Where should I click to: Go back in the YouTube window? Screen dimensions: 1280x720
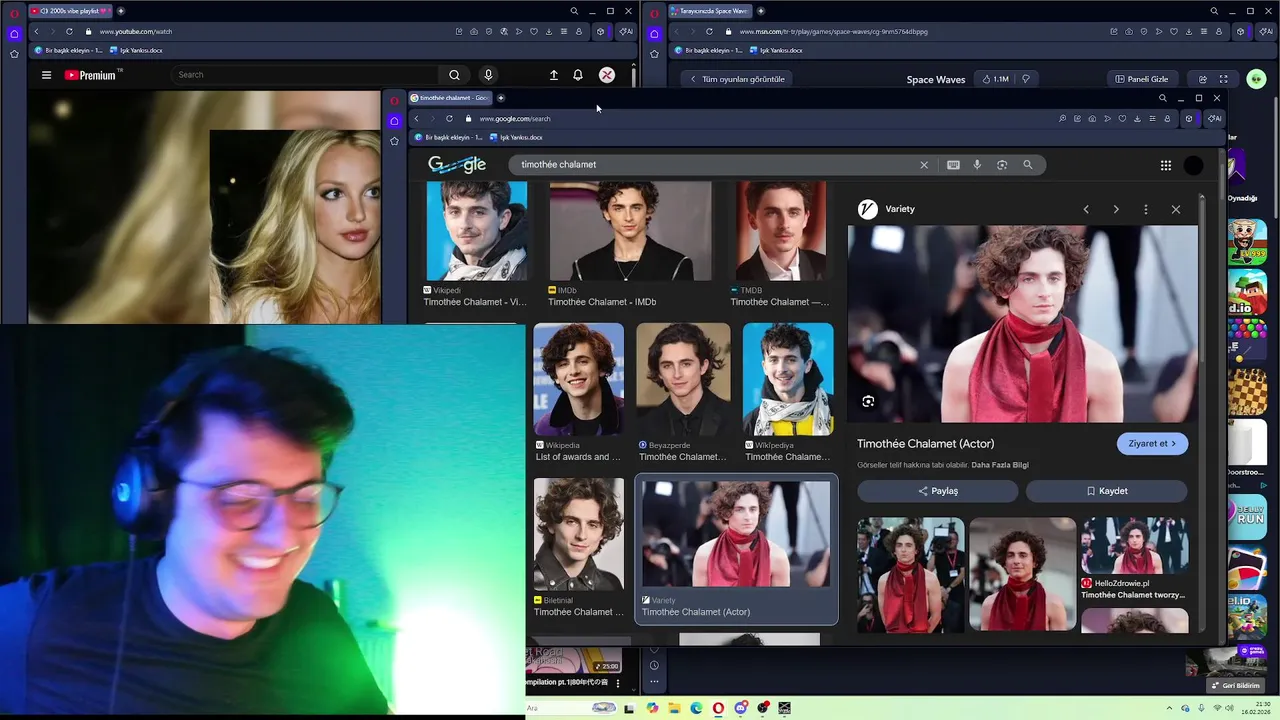point(36,31)
